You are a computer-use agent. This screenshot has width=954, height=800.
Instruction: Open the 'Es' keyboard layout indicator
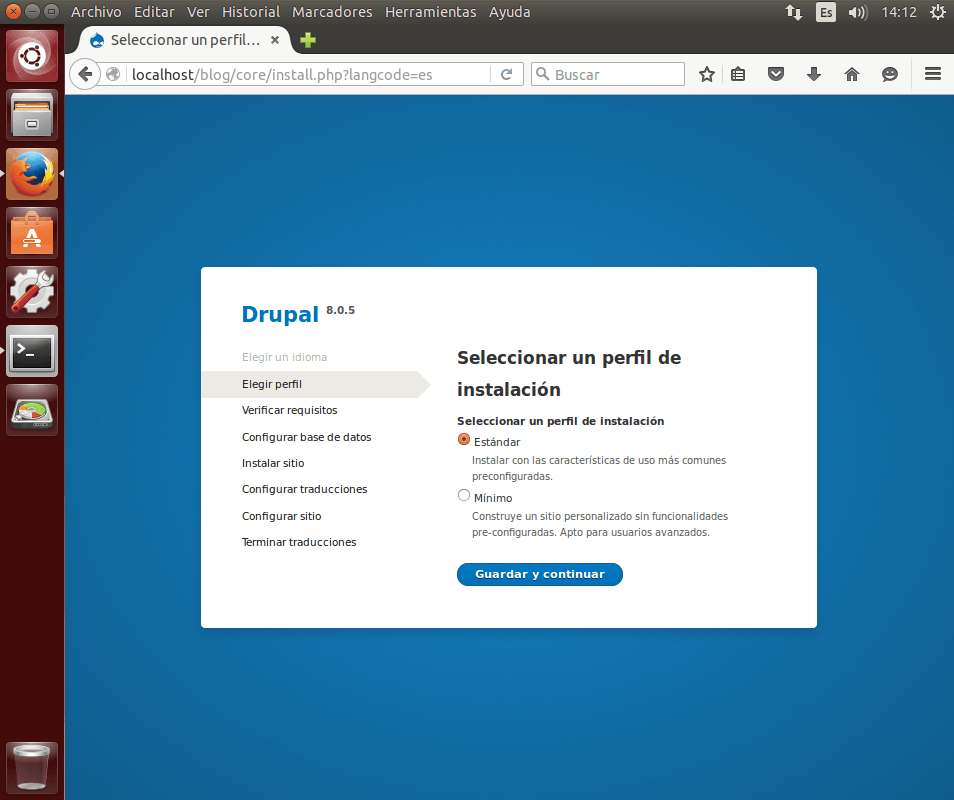(x=826, y=12)
